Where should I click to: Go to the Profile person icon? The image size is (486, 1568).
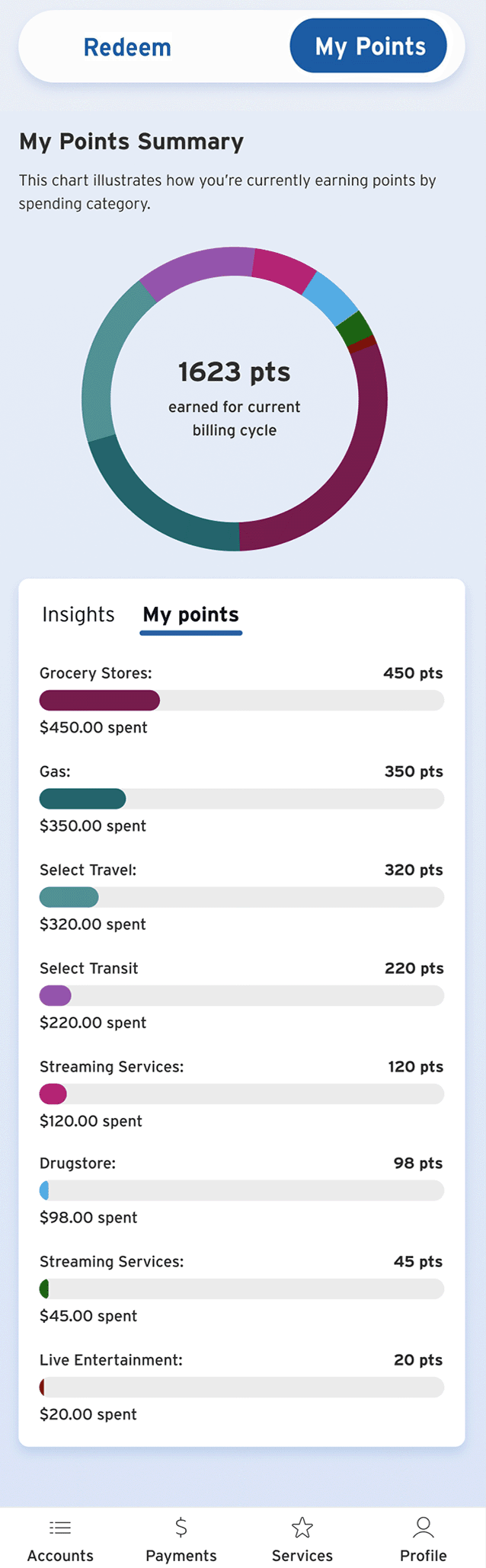pyautogui.click(x=424, y=1527)
